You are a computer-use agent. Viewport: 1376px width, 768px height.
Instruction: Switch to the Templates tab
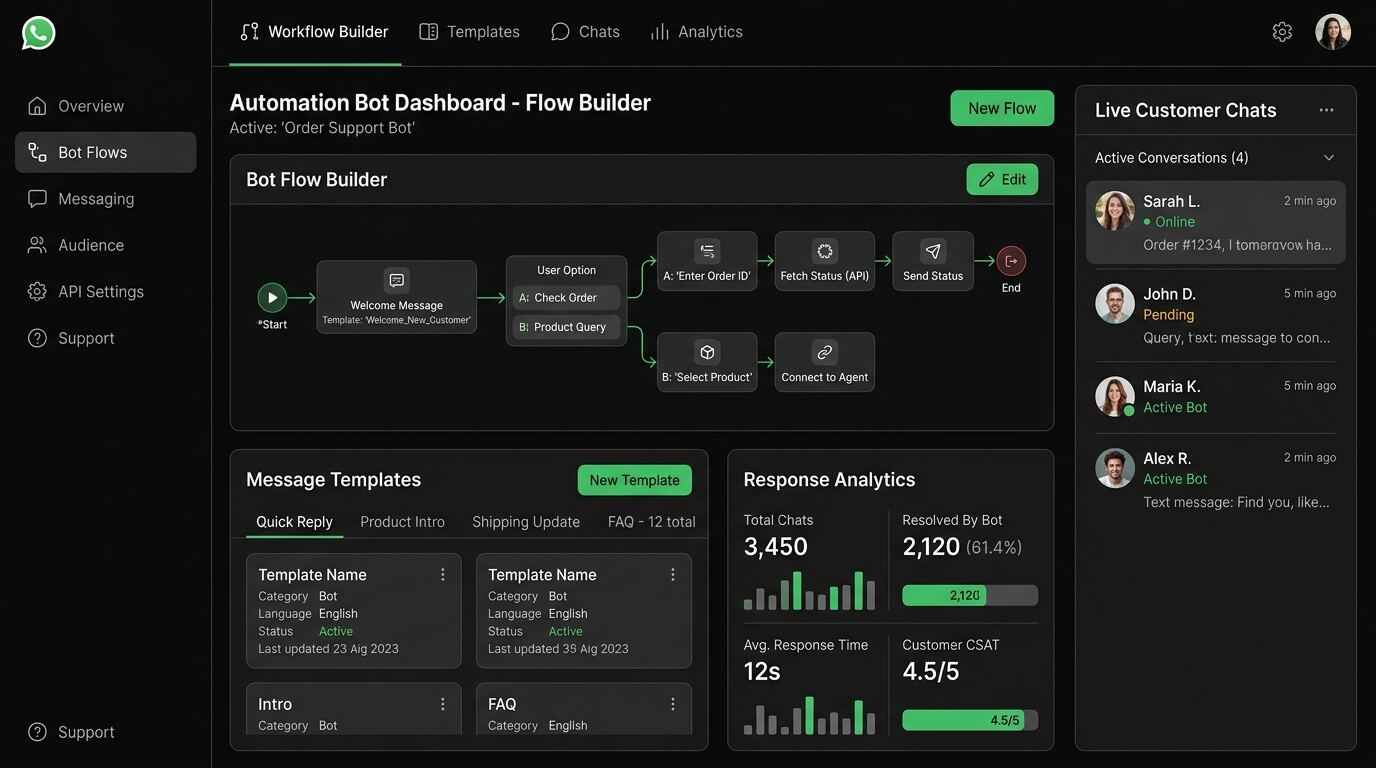[x=469, y=32]
